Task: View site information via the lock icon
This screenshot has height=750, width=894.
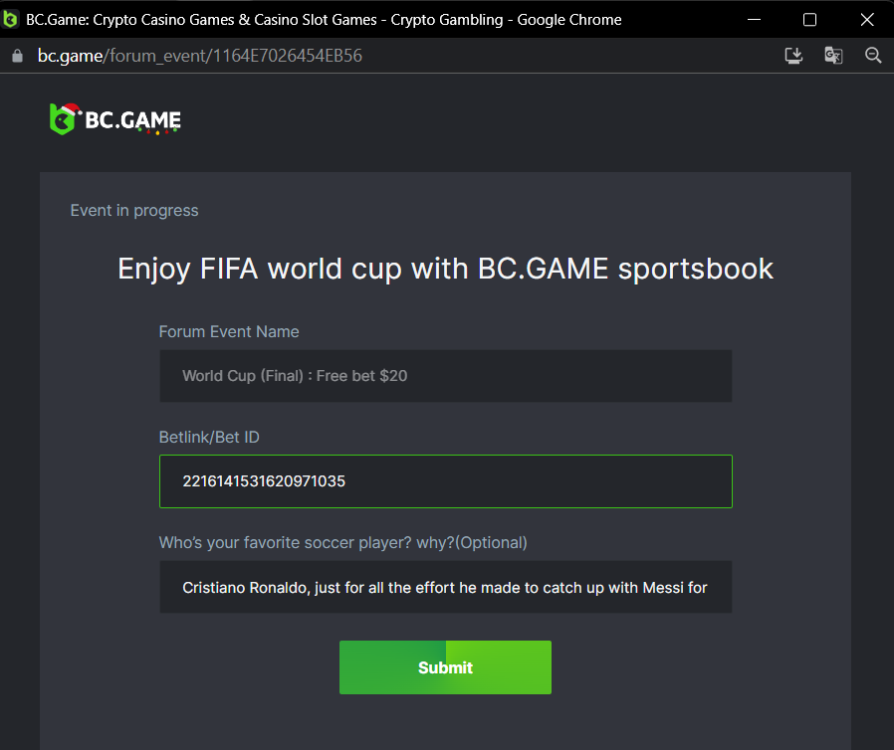Action: pyautogui.click(x=16, y=56)
